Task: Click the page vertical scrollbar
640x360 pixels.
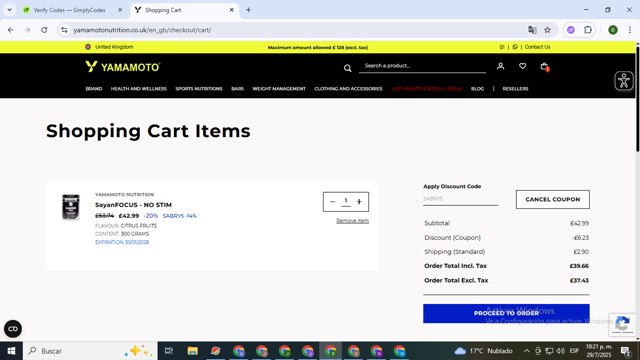Action: [x=637, y=98]
